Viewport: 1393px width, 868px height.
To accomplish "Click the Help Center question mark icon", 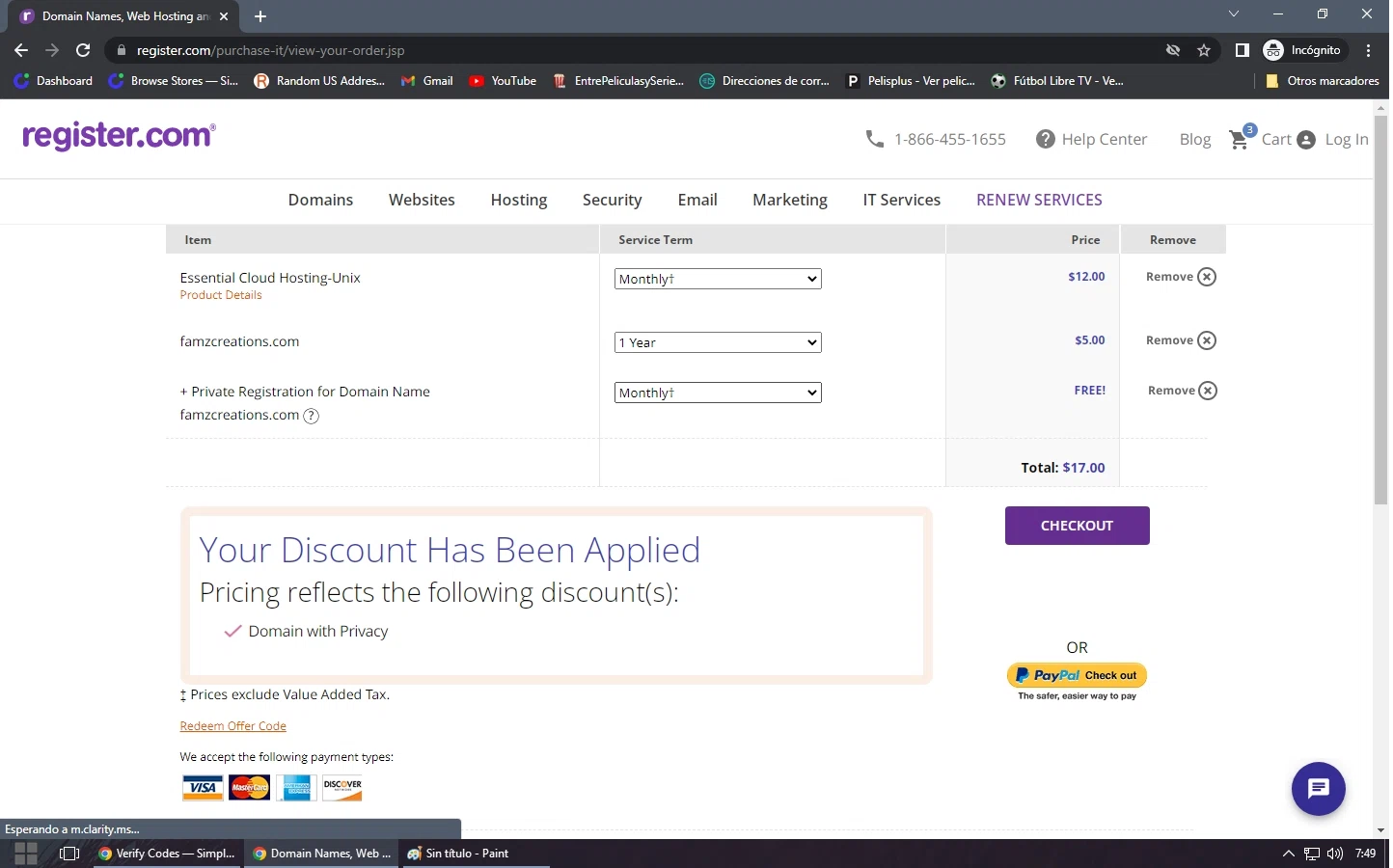I will pyautogui.click(x=1047, y=139).
